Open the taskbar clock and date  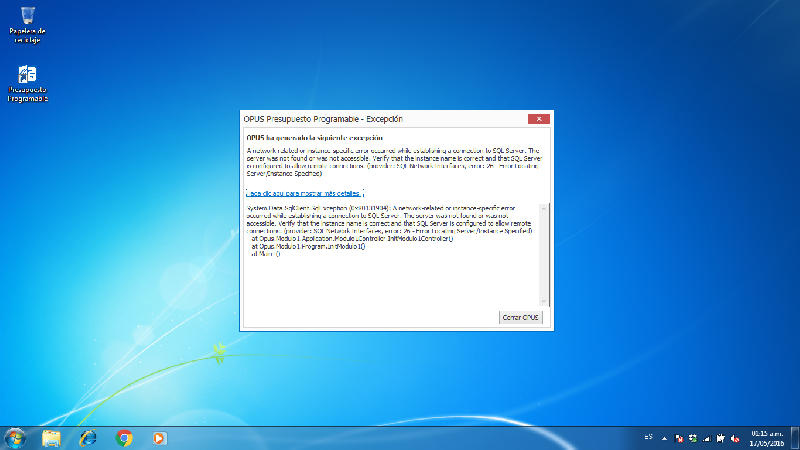(765, 438)
